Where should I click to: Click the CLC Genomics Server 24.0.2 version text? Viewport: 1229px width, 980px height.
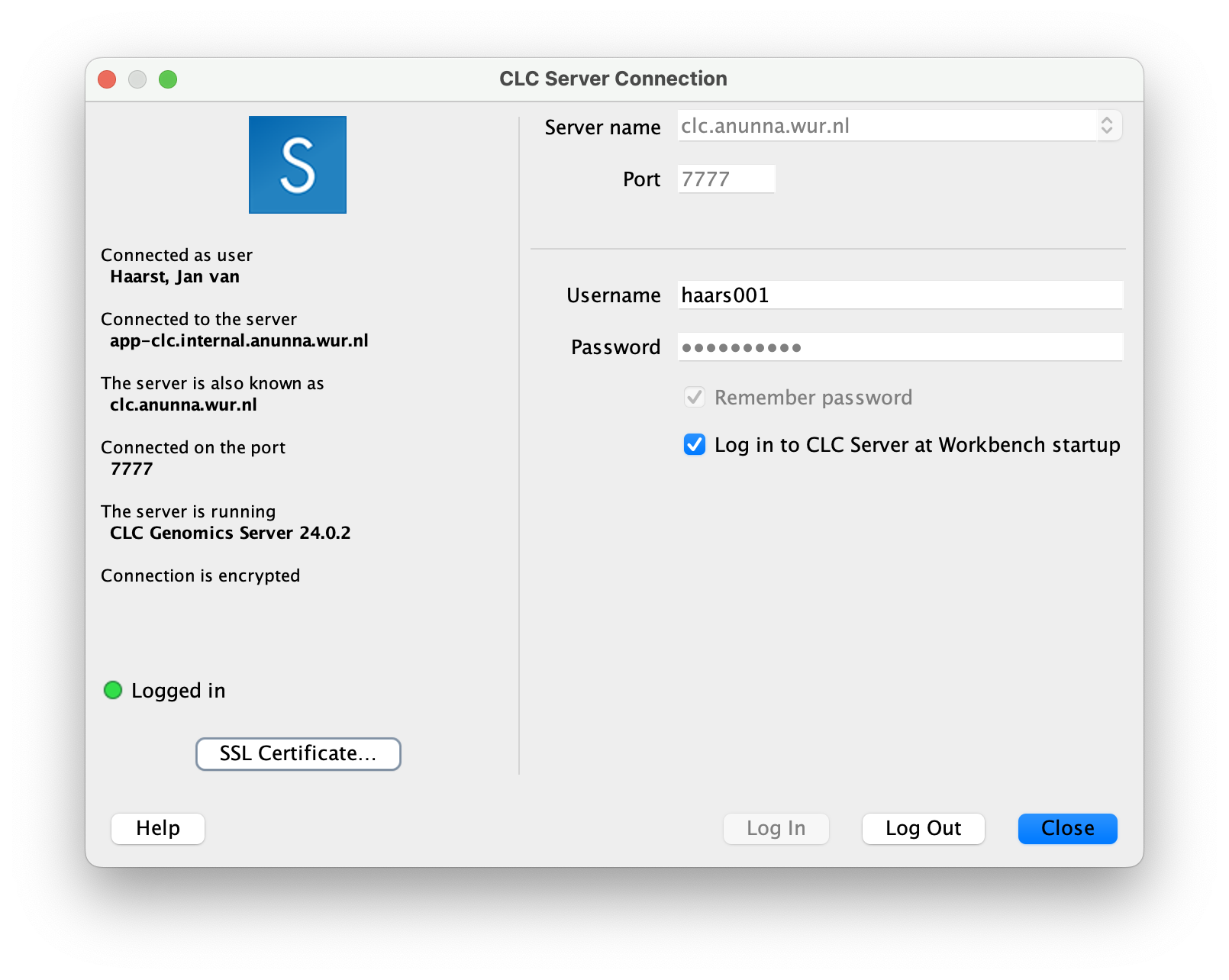pyautogui.click(x=231, y=533)
